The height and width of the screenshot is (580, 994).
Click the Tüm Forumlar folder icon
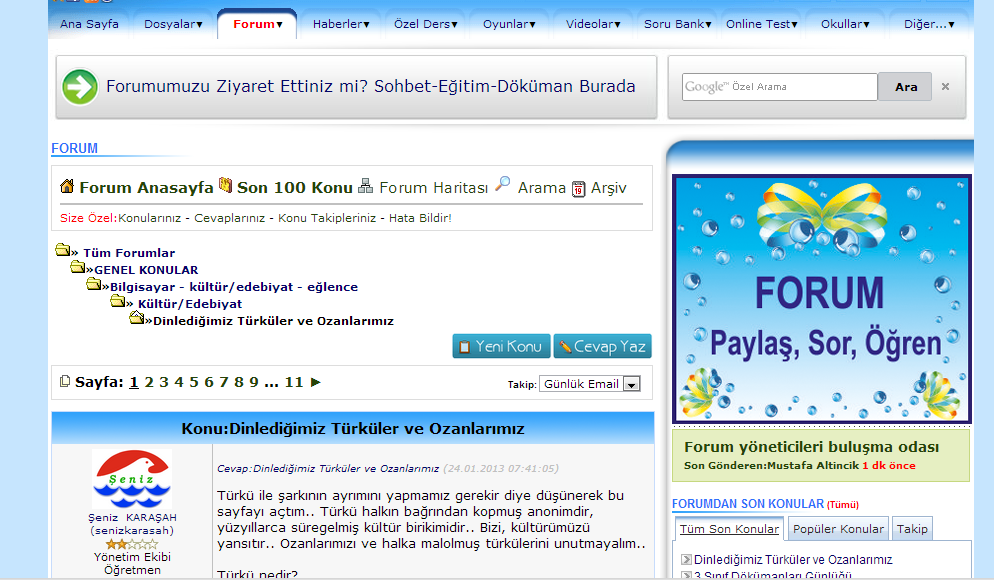point(62,251)
